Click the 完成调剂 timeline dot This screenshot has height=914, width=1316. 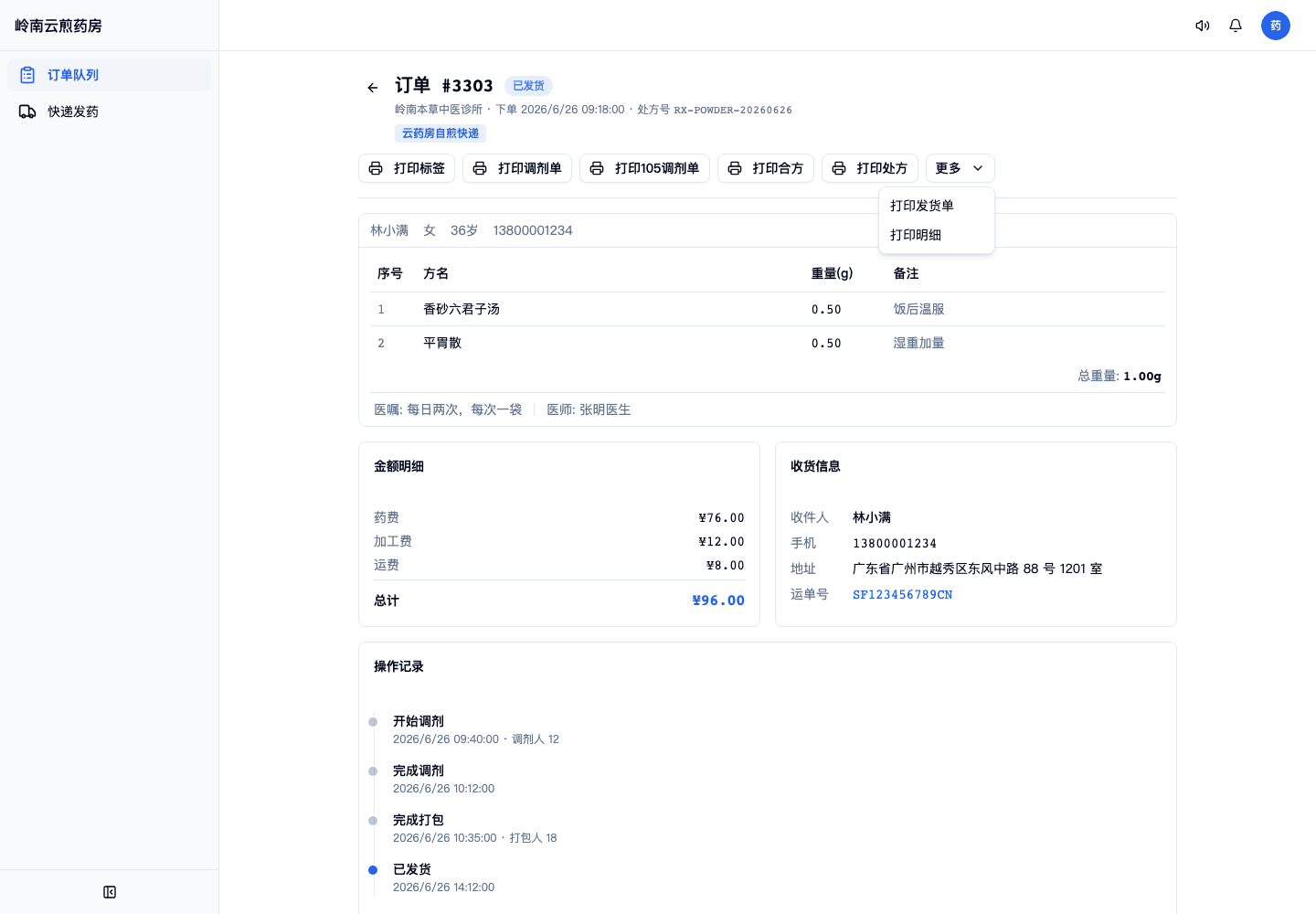tap(373, 771)
